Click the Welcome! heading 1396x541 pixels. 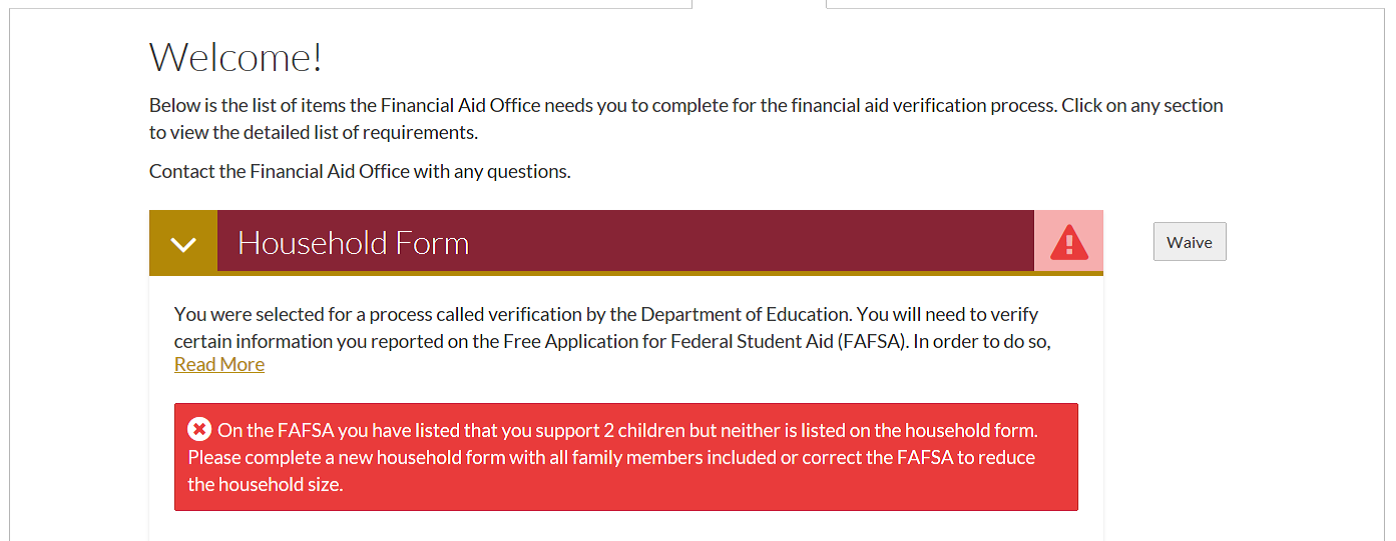pyautogui.click(x=236, y=57)
